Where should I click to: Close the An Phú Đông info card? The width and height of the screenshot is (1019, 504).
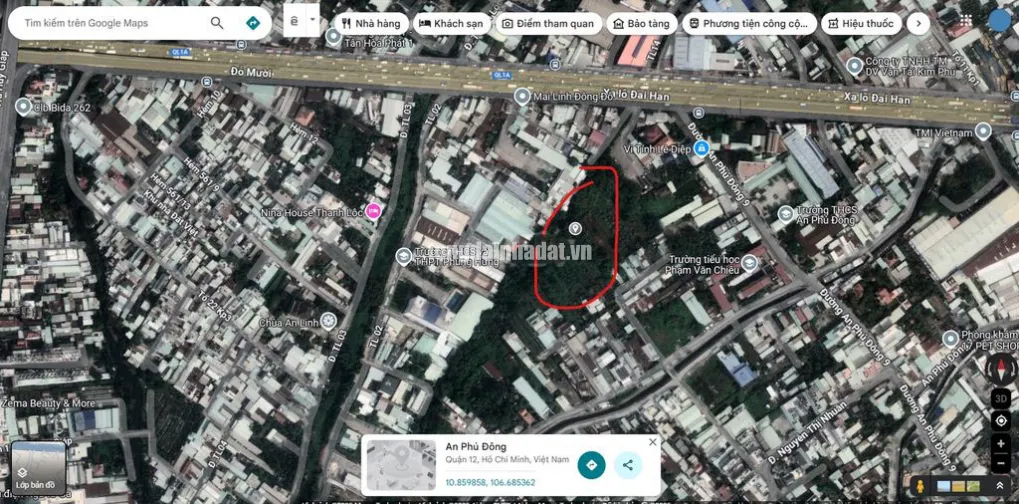(653, 442)
